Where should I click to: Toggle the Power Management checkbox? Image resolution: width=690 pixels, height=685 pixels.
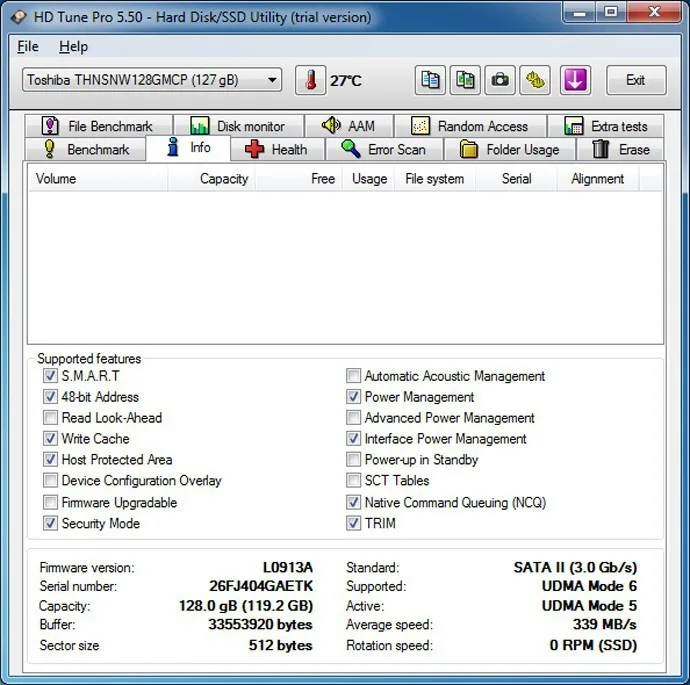[x=353, y=396]
